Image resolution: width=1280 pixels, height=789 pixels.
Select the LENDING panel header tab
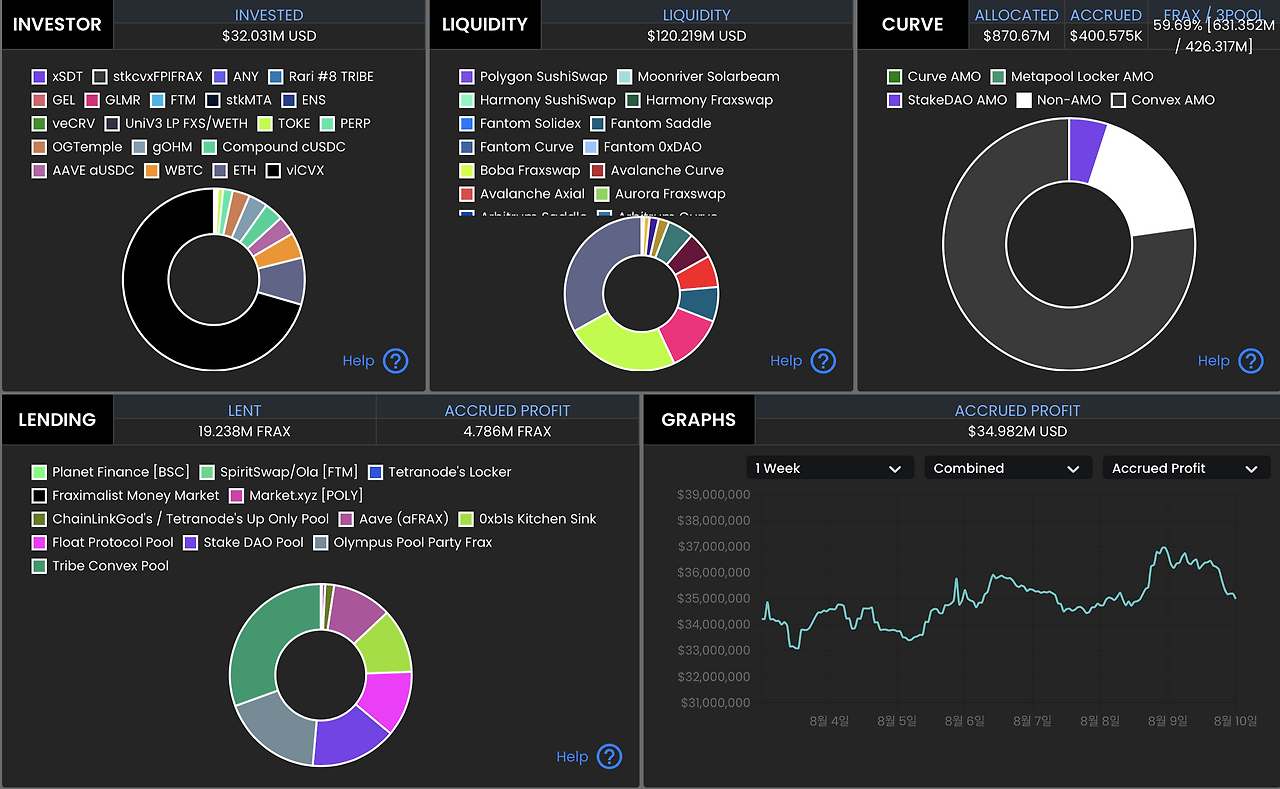(57, 420)
